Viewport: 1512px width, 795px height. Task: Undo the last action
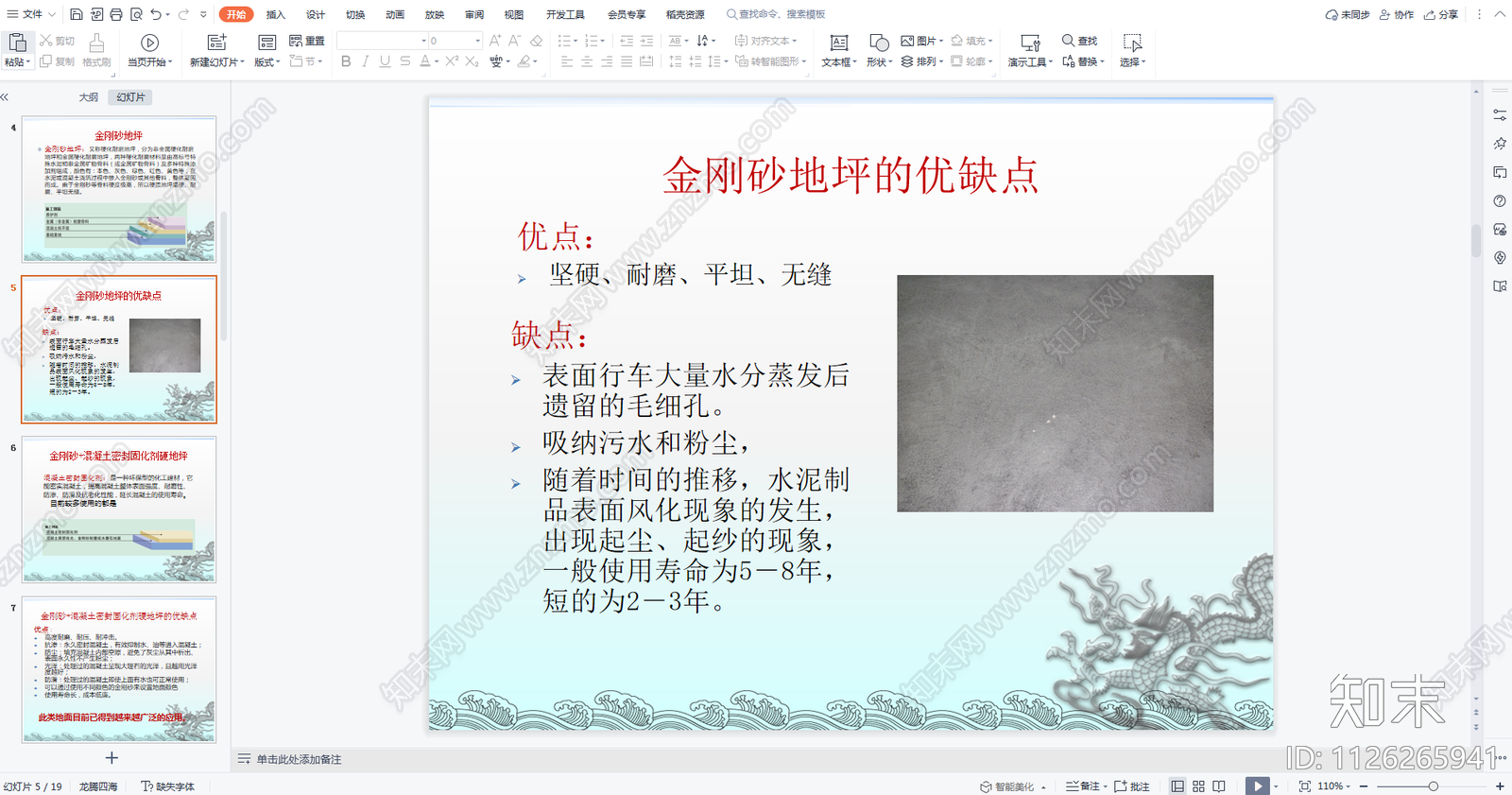157,14
